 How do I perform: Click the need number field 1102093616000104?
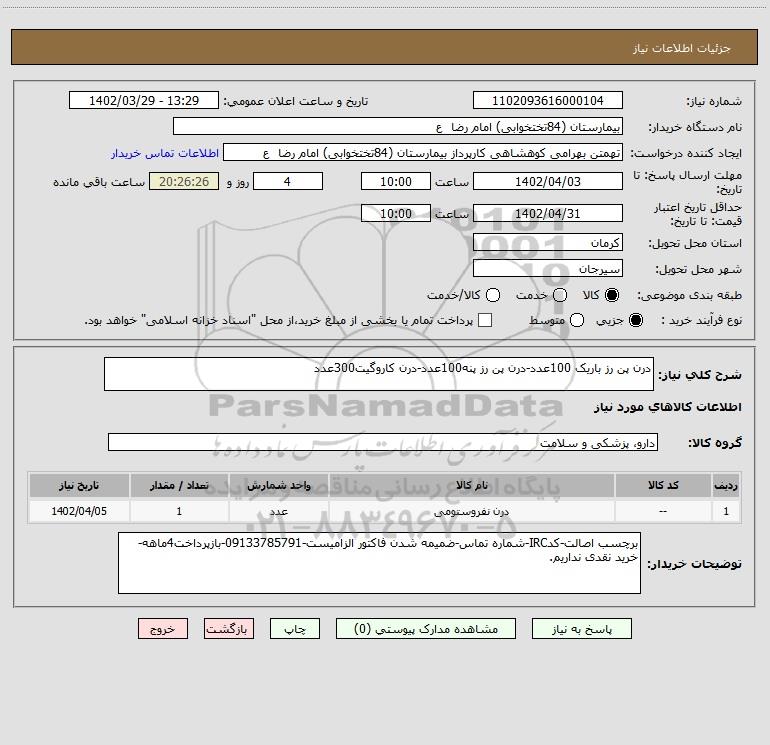(548, 100)
